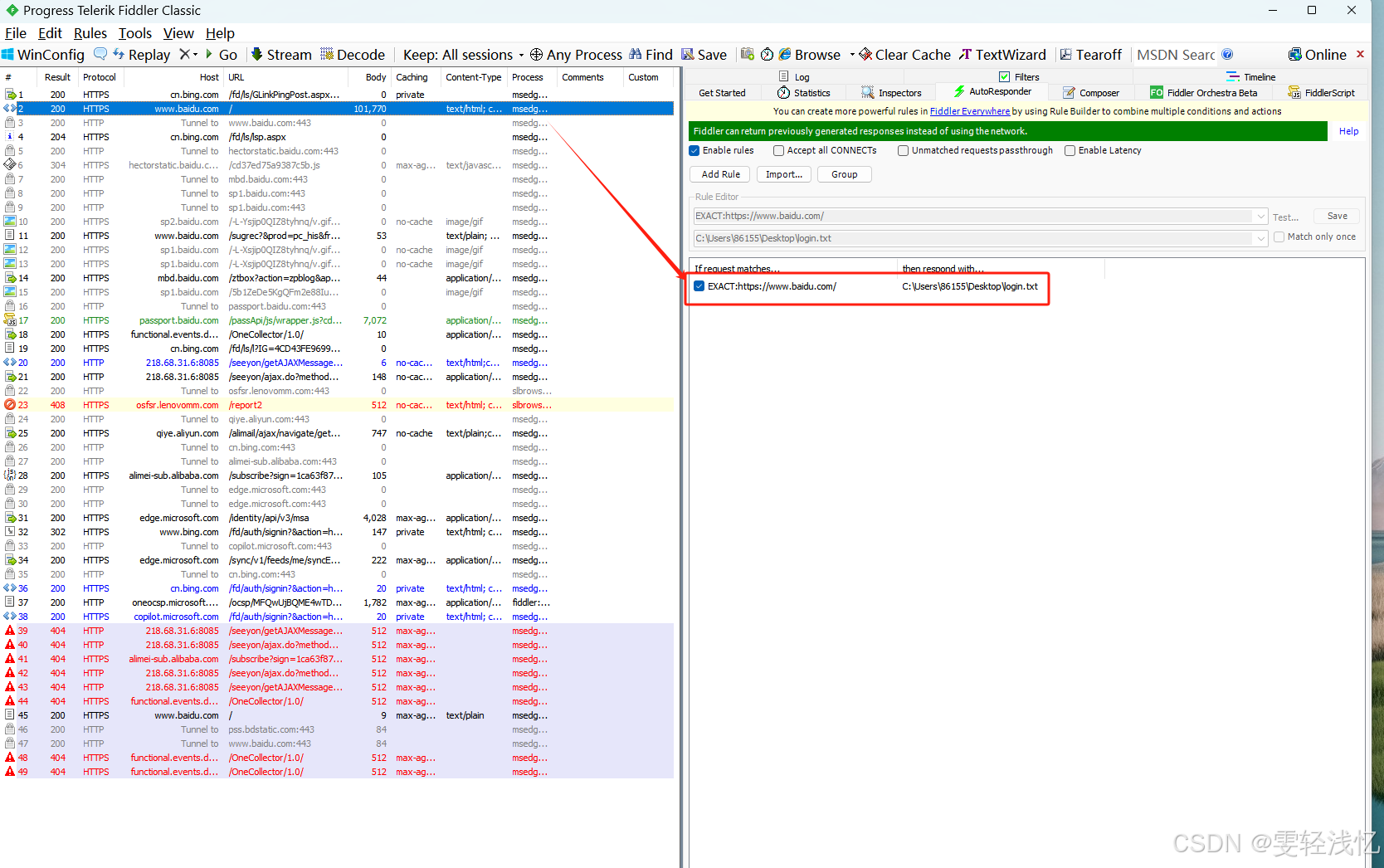Select session 17 passport.baidu.com row
Screen dimensions: 1384x868
[x=336, y=320]
